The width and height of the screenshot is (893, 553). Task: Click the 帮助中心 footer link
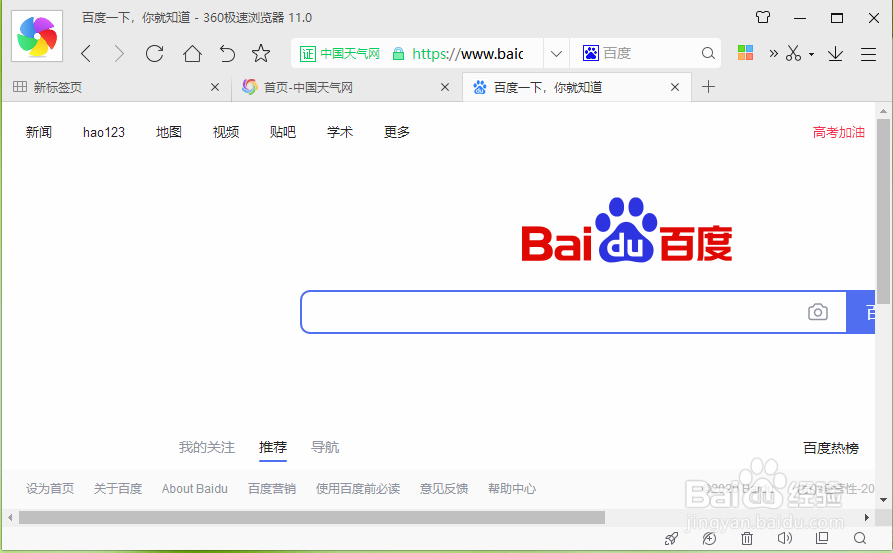coord(512,489)
